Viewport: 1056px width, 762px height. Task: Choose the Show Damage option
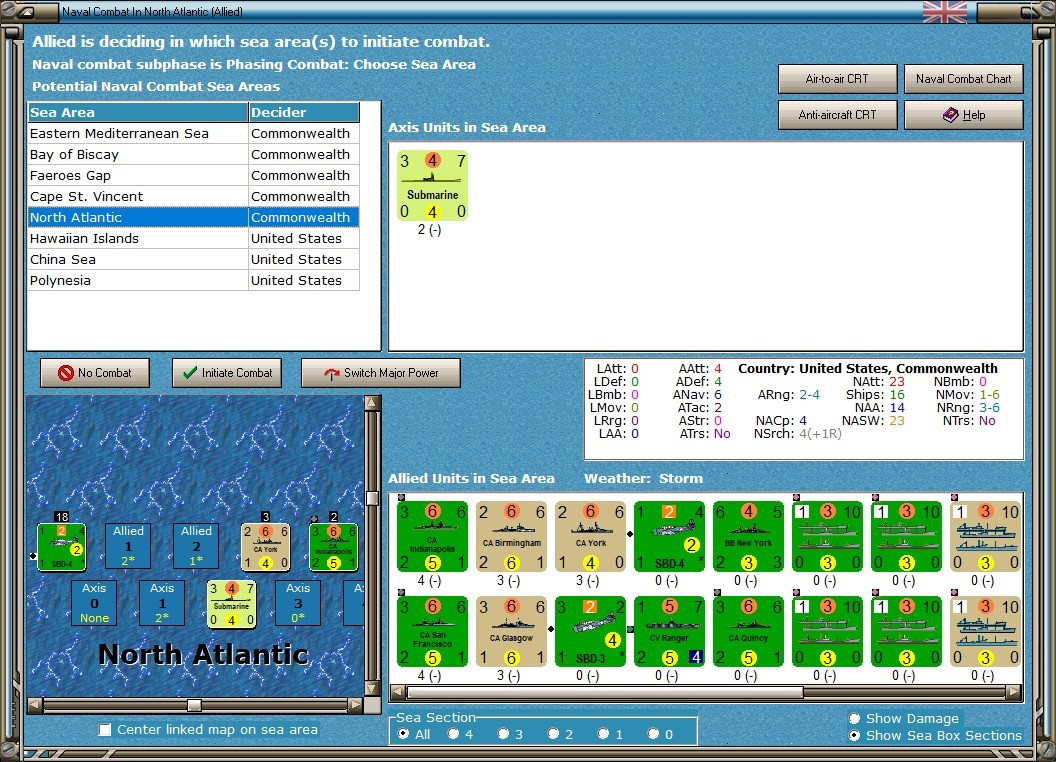(855, 718)
